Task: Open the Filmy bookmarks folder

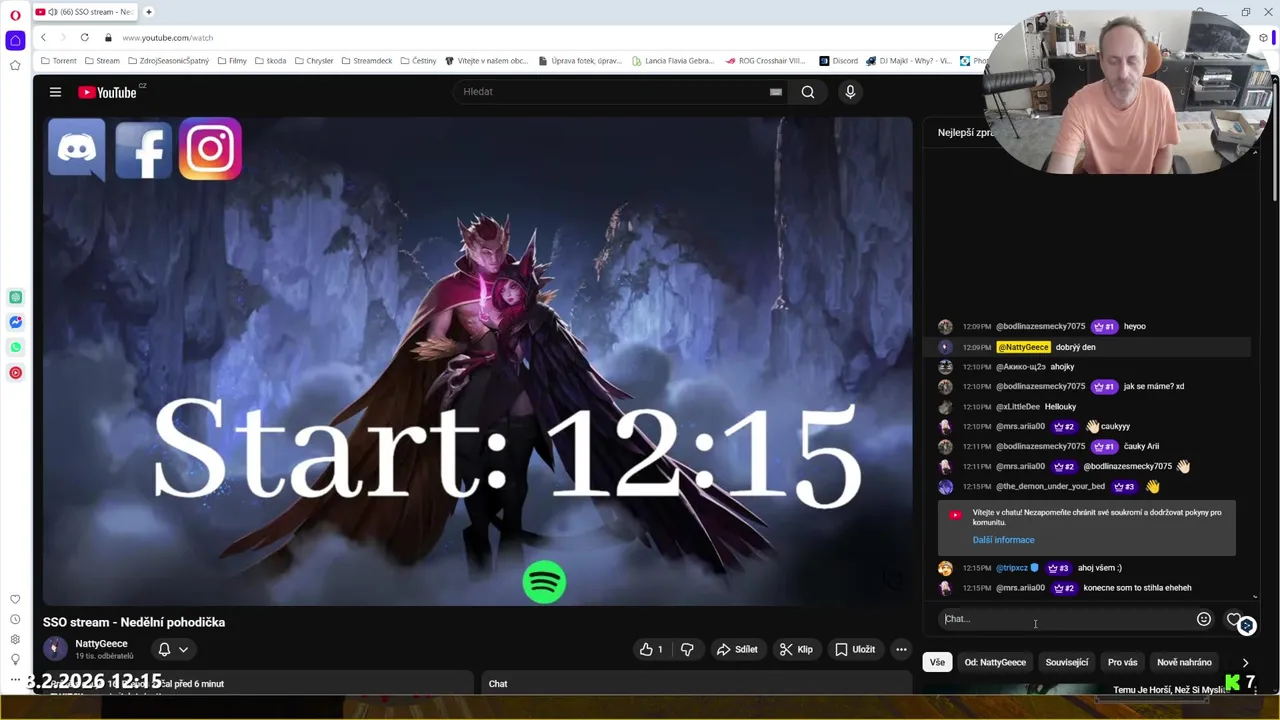Action: (232, 61)
